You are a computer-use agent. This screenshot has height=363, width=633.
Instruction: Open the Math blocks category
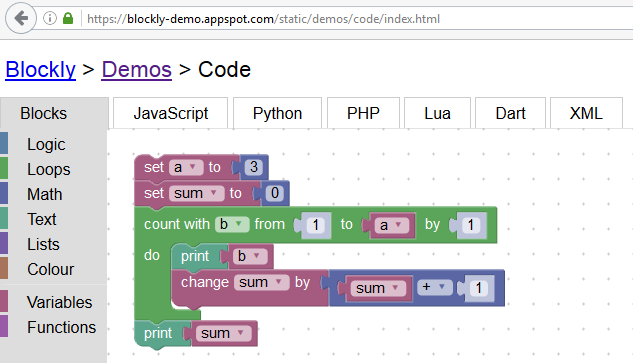(44, 194)
